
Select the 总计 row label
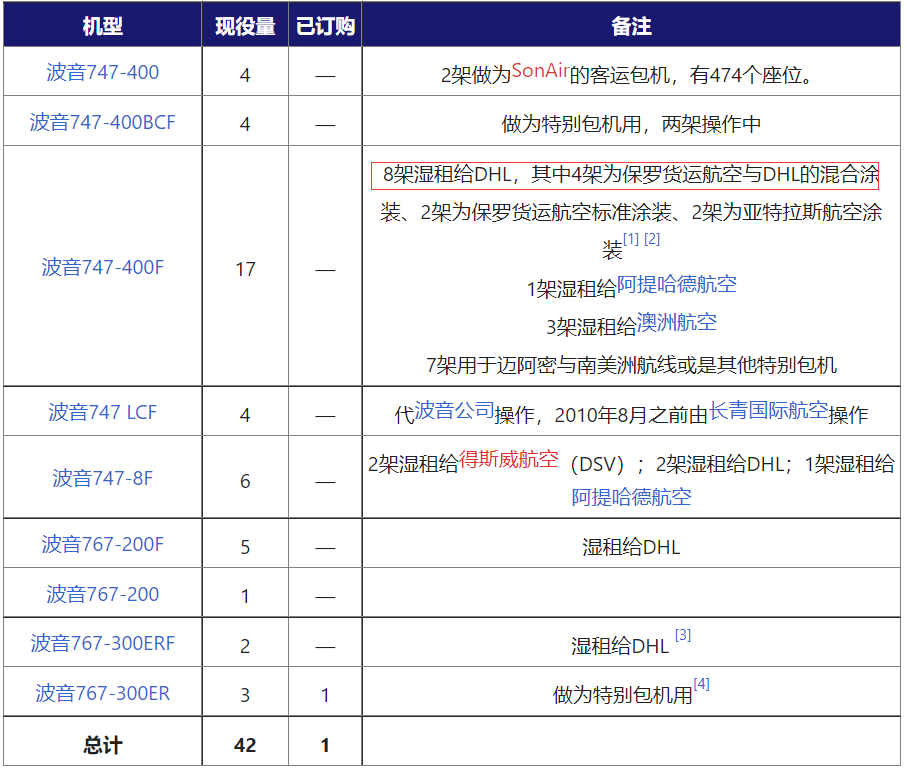tap(102, 745)
